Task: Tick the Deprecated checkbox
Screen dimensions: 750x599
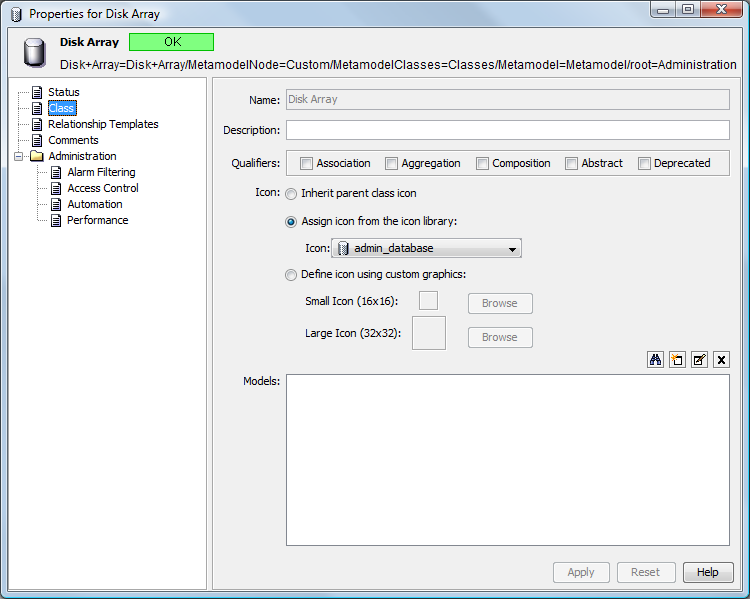Action: [x=644, y=164]
